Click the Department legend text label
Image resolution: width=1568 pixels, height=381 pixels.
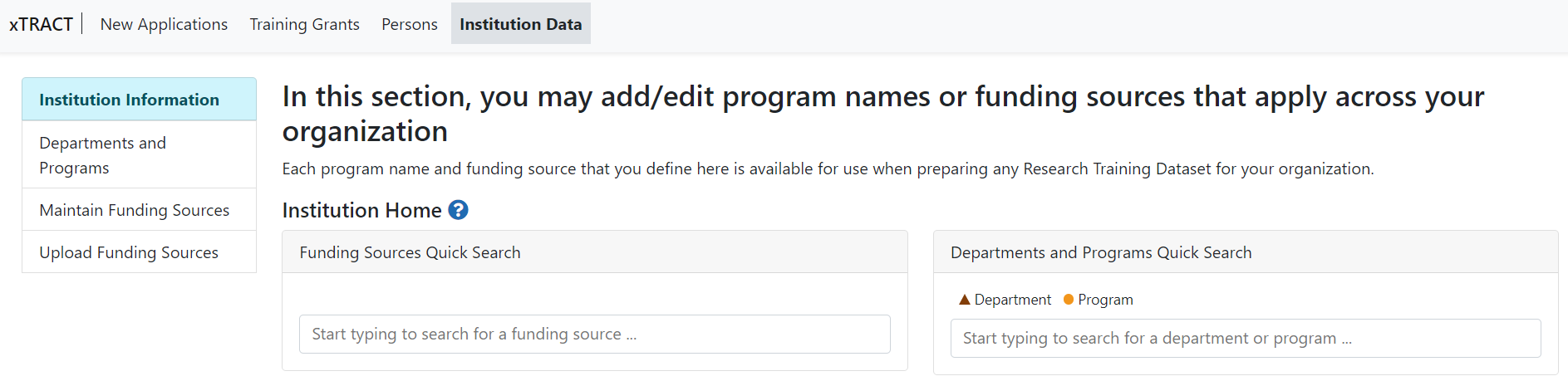click(x=1012, y=300)
